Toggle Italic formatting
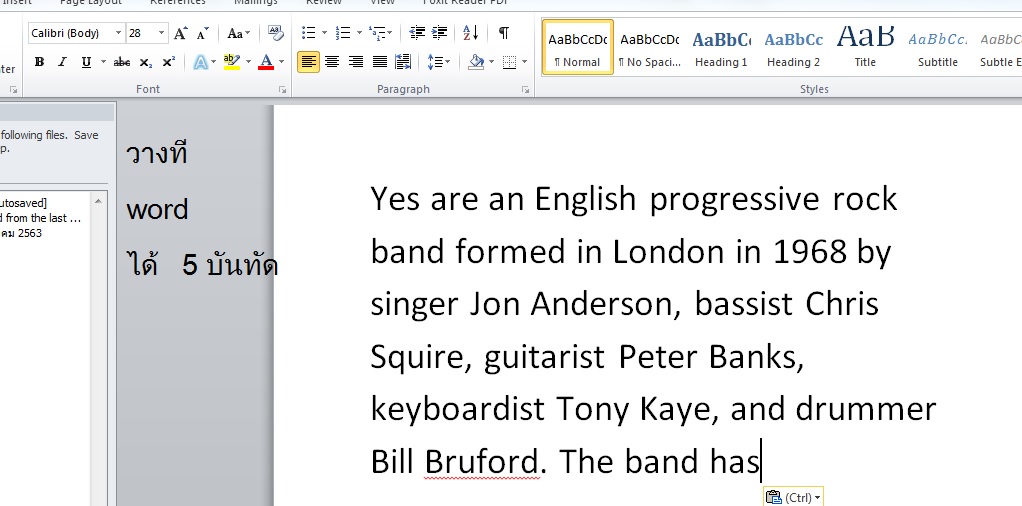This screenshot has height=506, width=1022. tap(63, 62)
